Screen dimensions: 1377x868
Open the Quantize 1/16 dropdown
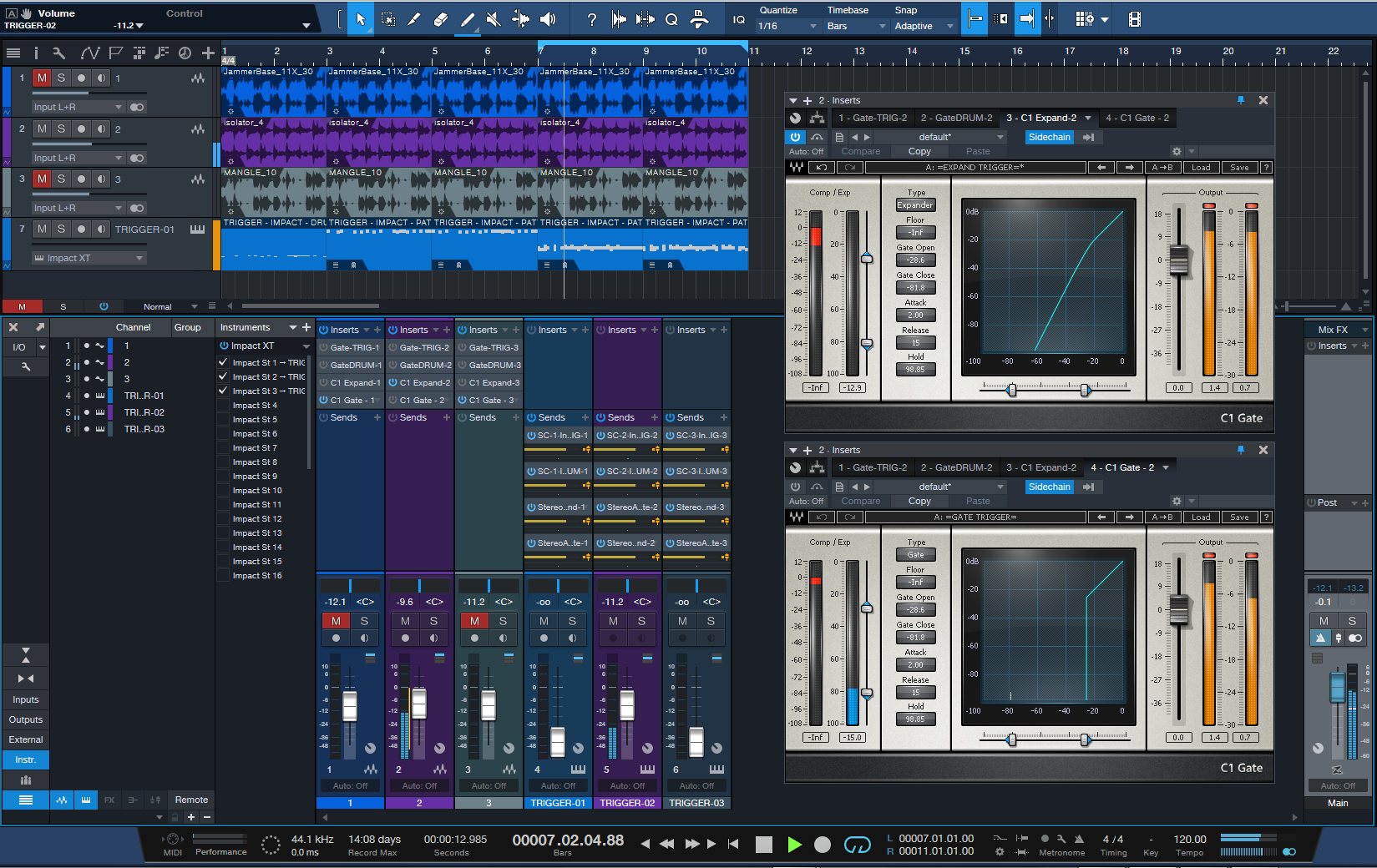point(787,26)
